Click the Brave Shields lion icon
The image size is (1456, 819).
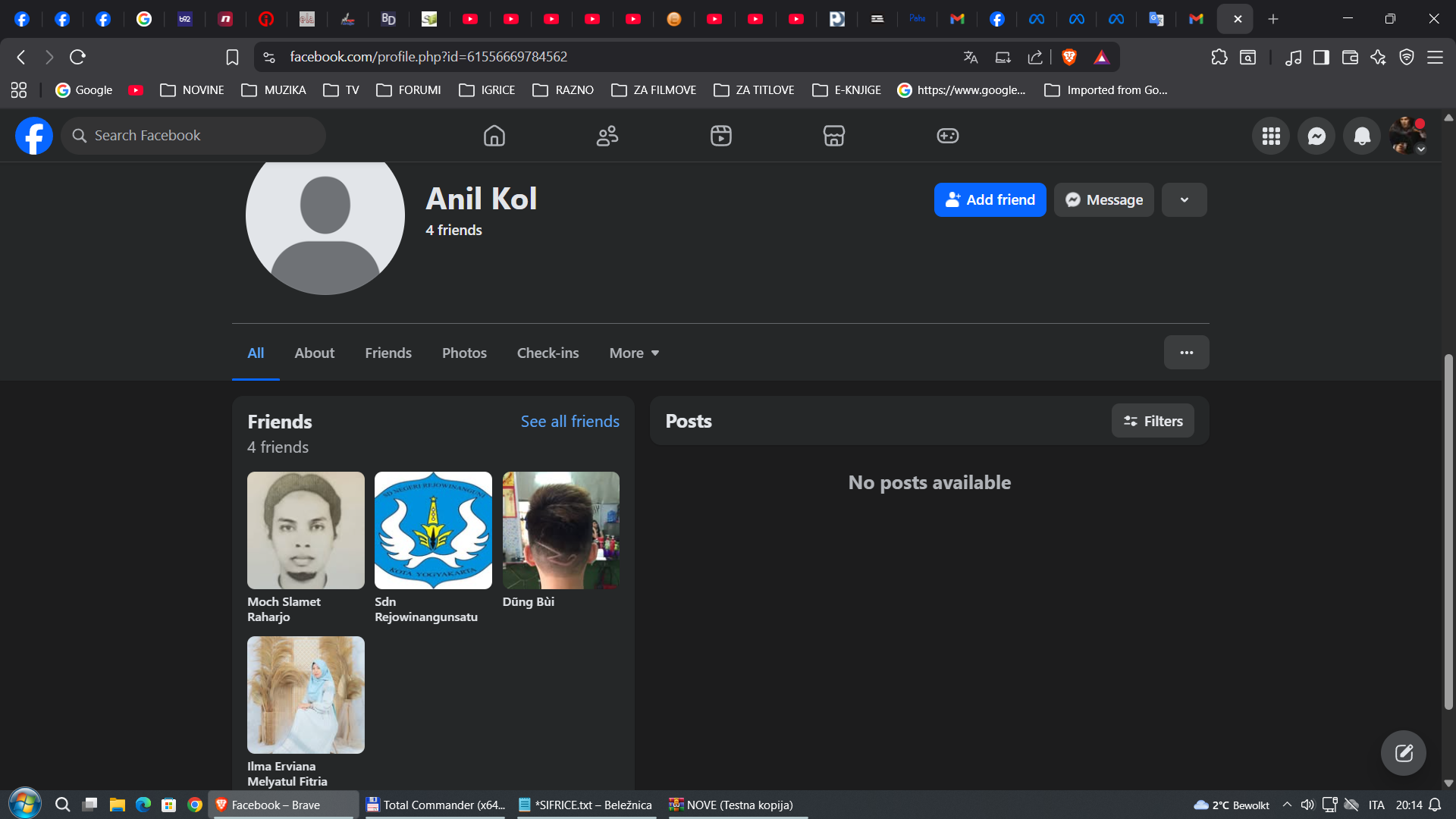(x=1069, y=57)
